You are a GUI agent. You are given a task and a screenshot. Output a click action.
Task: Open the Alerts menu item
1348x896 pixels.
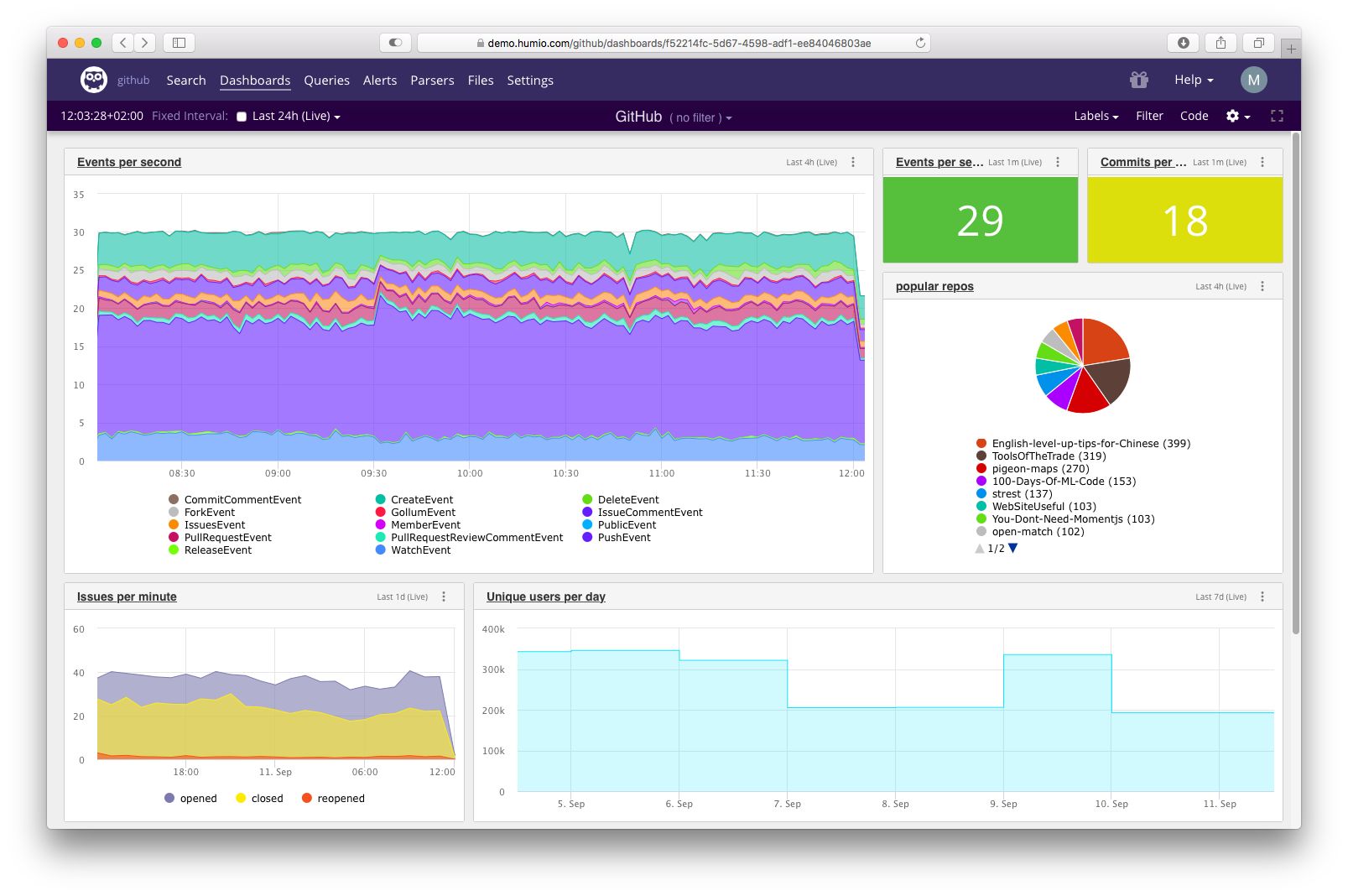(x=379, y=80)
